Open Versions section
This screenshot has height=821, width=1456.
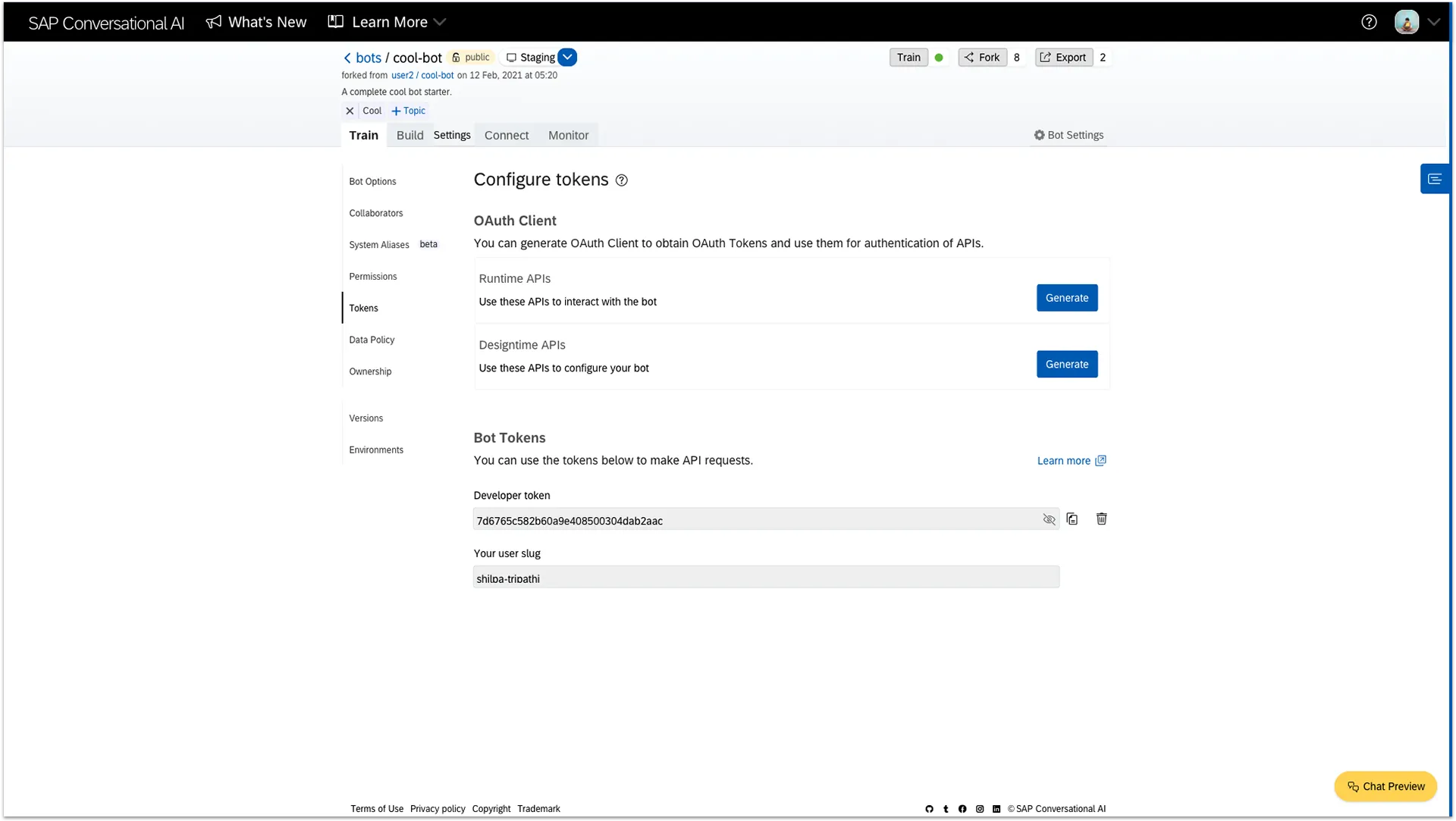366,418
